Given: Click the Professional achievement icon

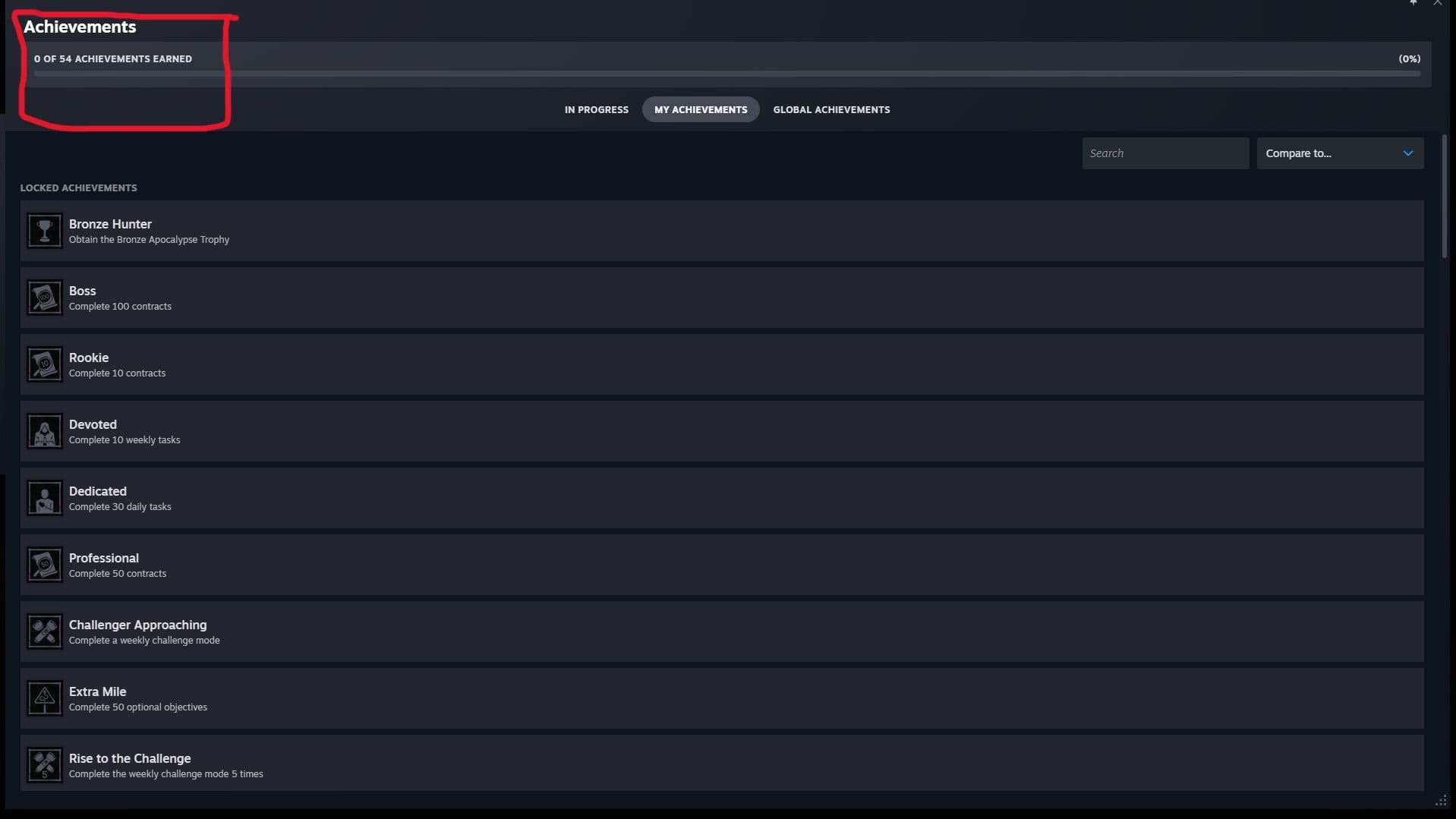Looking at the screenshot, I should (x=45, y=565).
